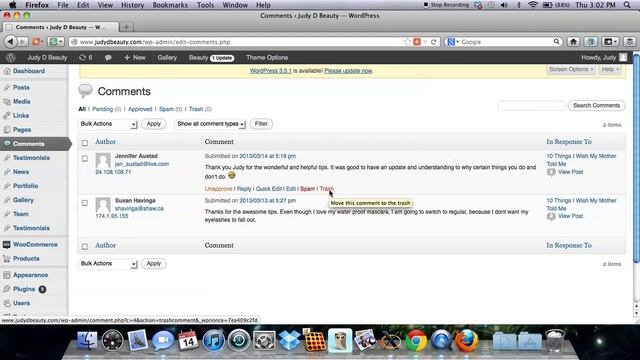The image size is (640, 360).
Task: Click the volume icon in menu bar
Action: [x=504, y=5]
